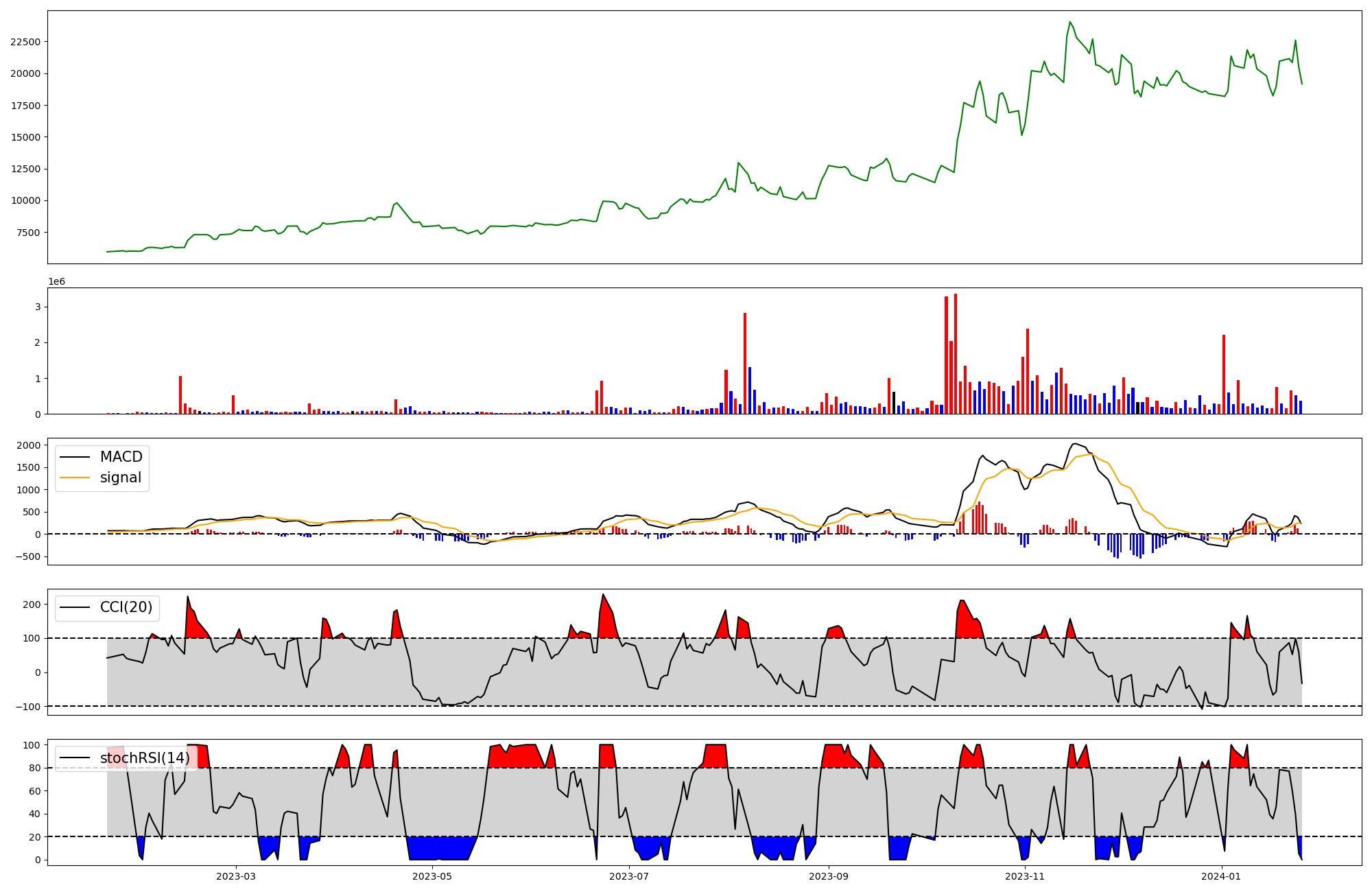Screen dimensions: 1372x892
Task: Click the 7500 price axis tick label
Action: coord(28,233)
